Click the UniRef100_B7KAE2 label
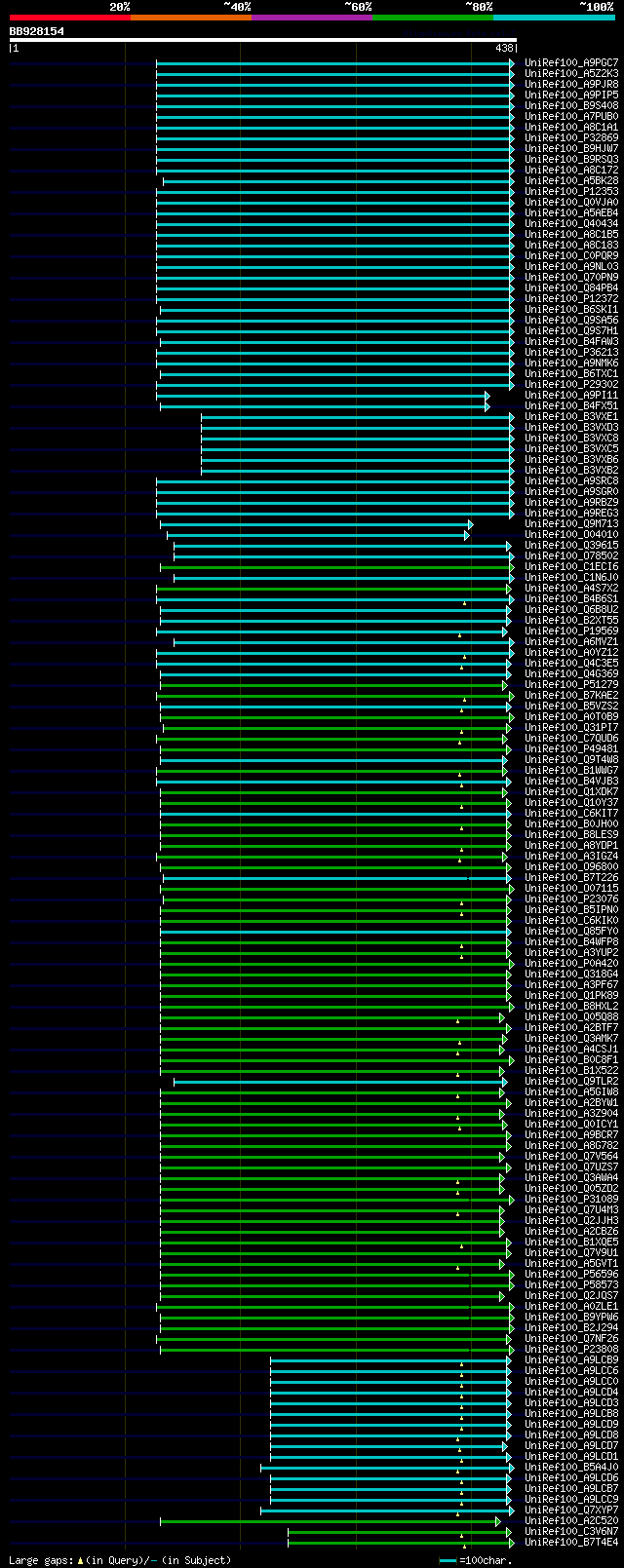Viewport: 624px width, 1568px height. point(571,696)
